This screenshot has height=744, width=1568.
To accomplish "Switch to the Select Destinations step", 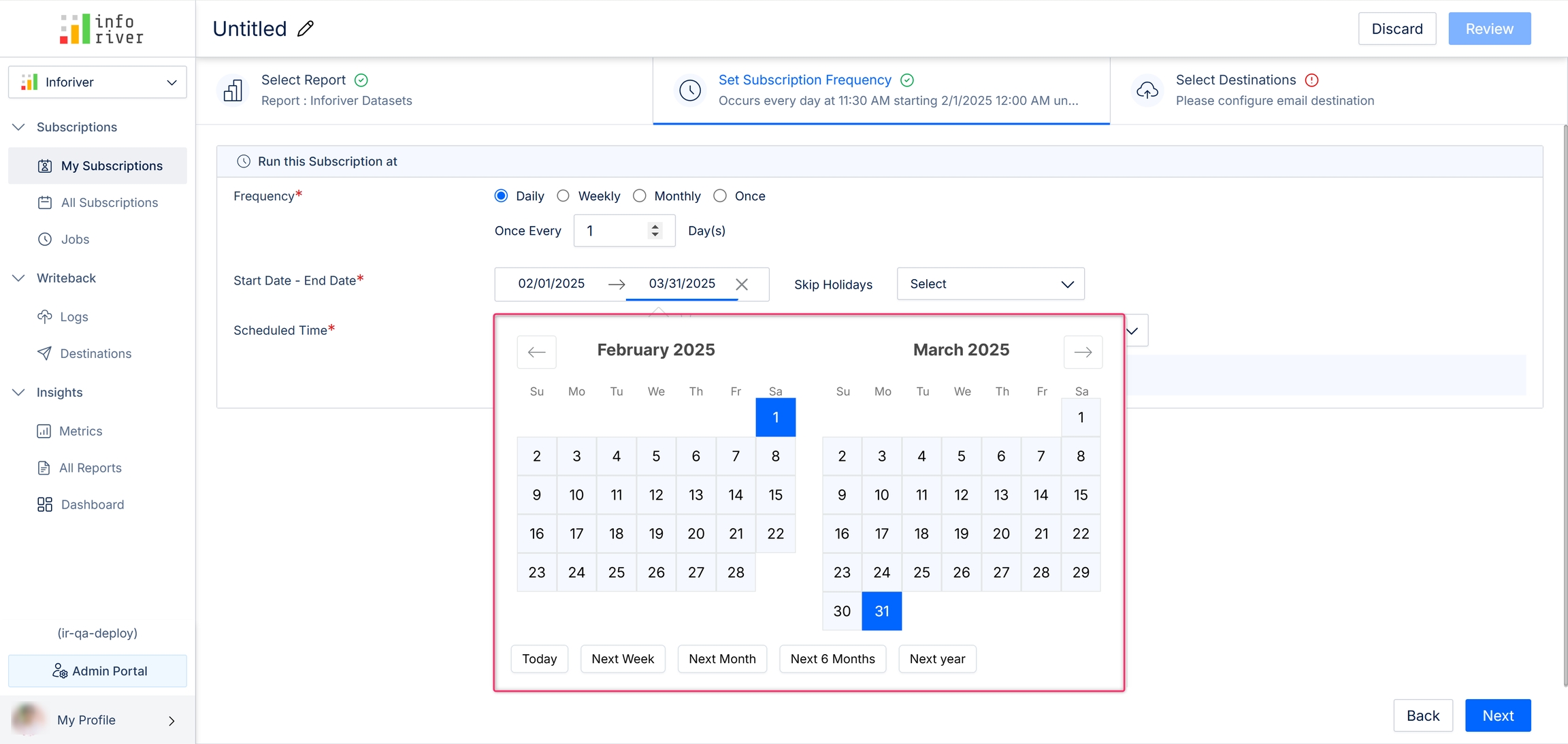I will [x=1235, y=80].
